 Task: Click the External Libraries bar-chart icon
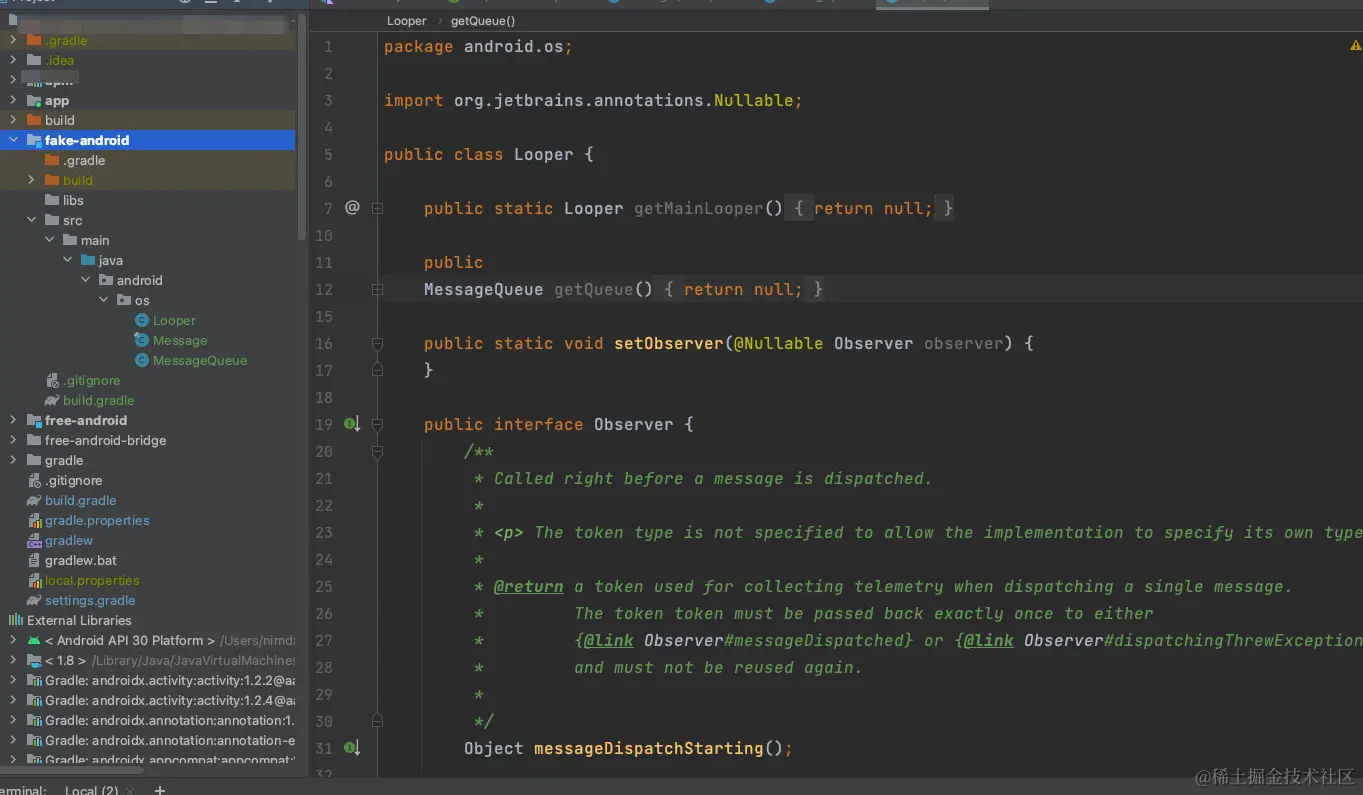[x=15, y=620]
